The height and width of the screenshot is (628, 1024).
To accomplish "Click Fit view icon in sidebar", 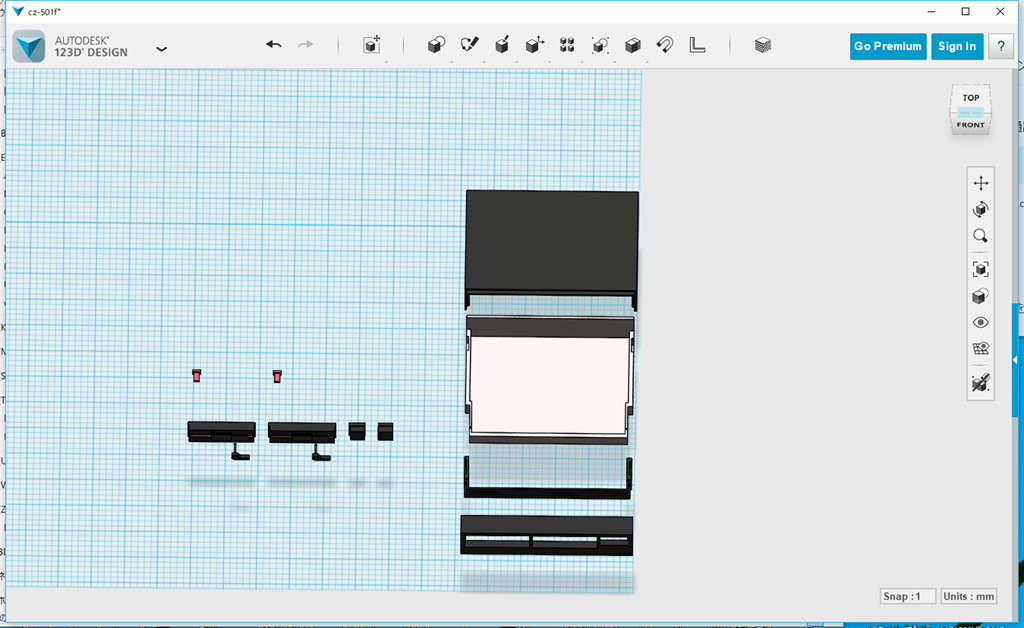I will point(981,267).
